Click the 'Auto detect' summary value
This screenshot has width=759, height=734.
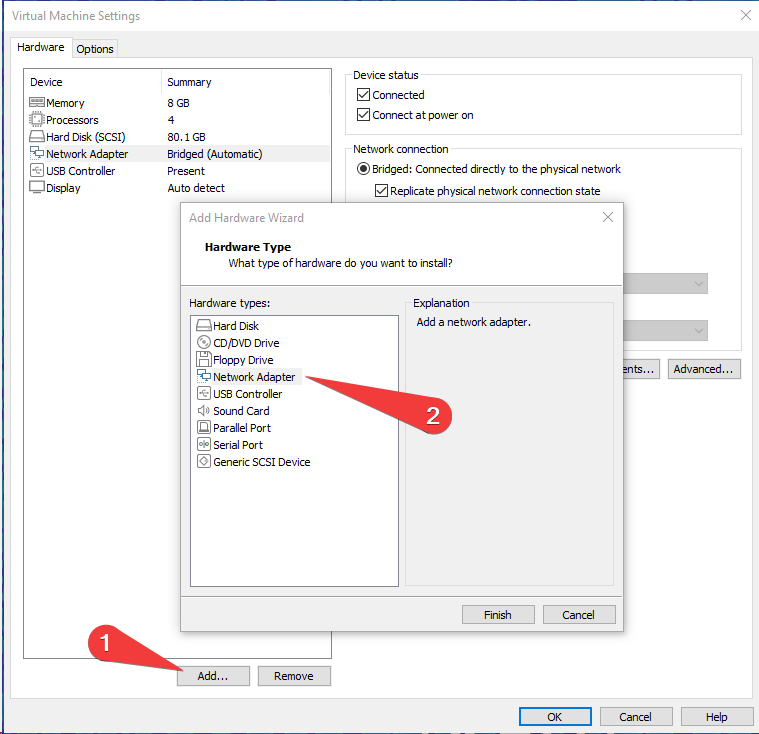pos(196,188)
